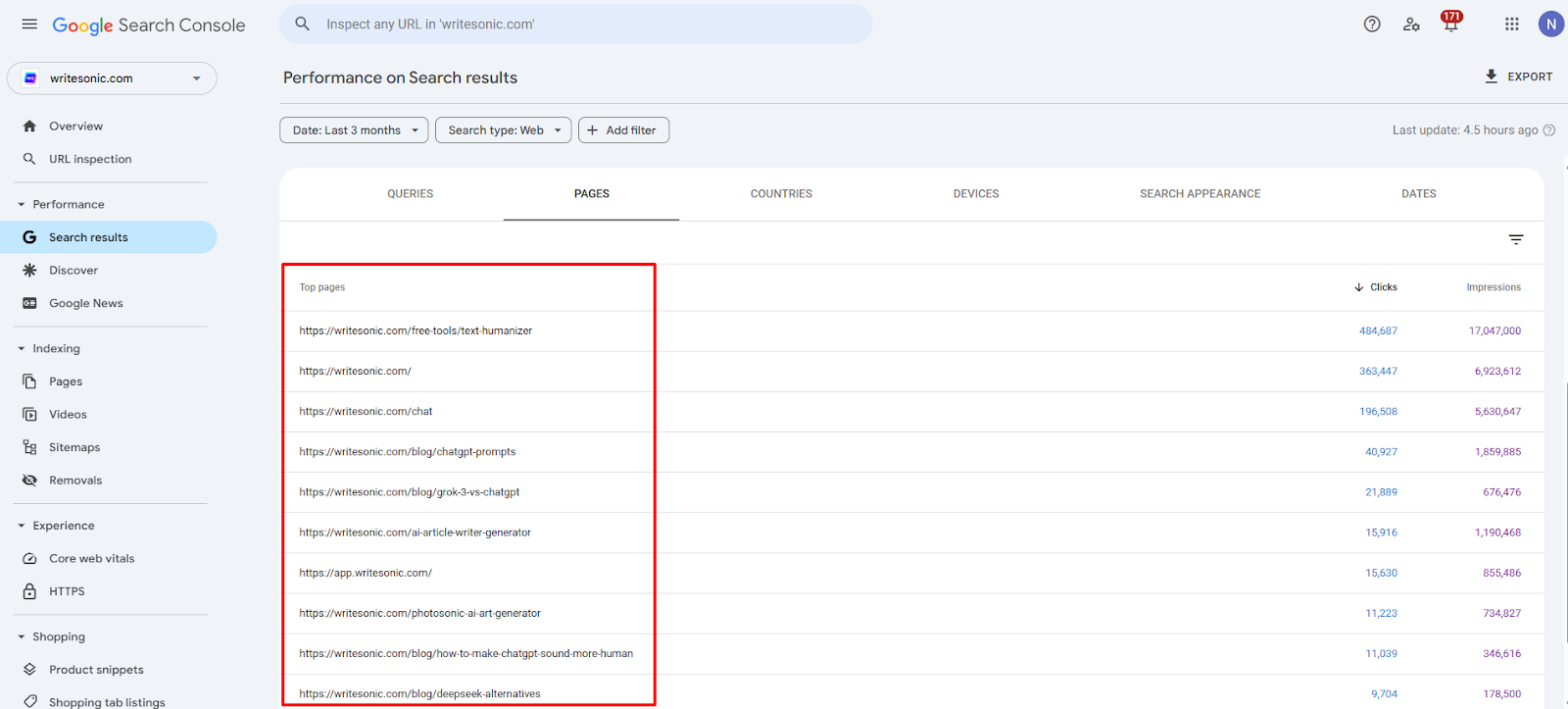The height and width of the screenshot is (709, 1568).
Task: Open the text-humanizer page row
Action: pyautogui.click(x=911, y=331)
